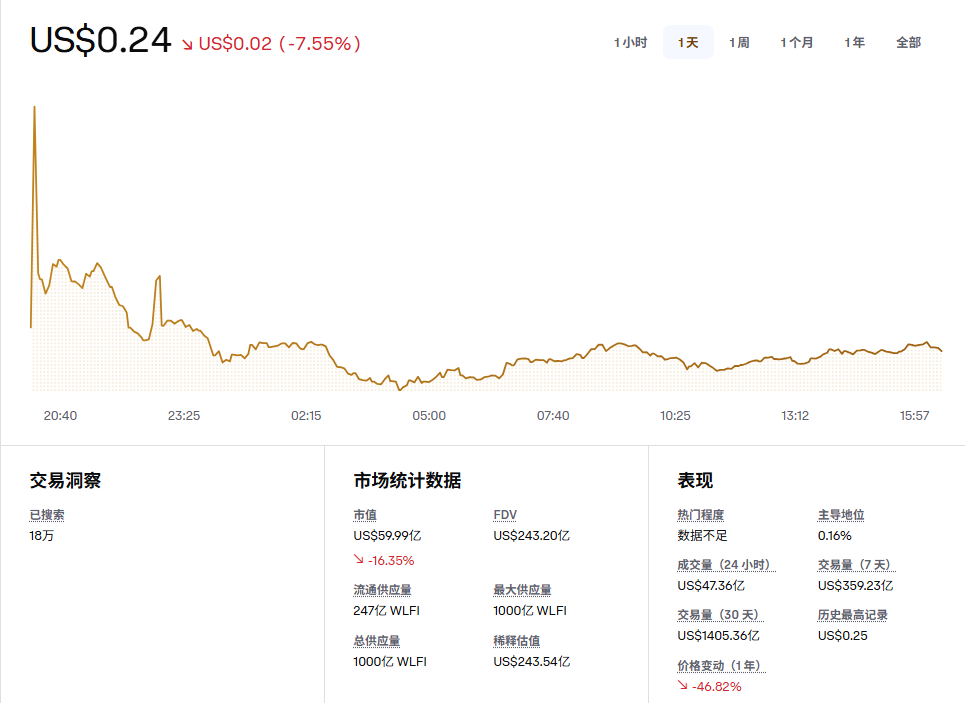
Task: Click the tall price spike at the chart start
Action: click(35, 110)
